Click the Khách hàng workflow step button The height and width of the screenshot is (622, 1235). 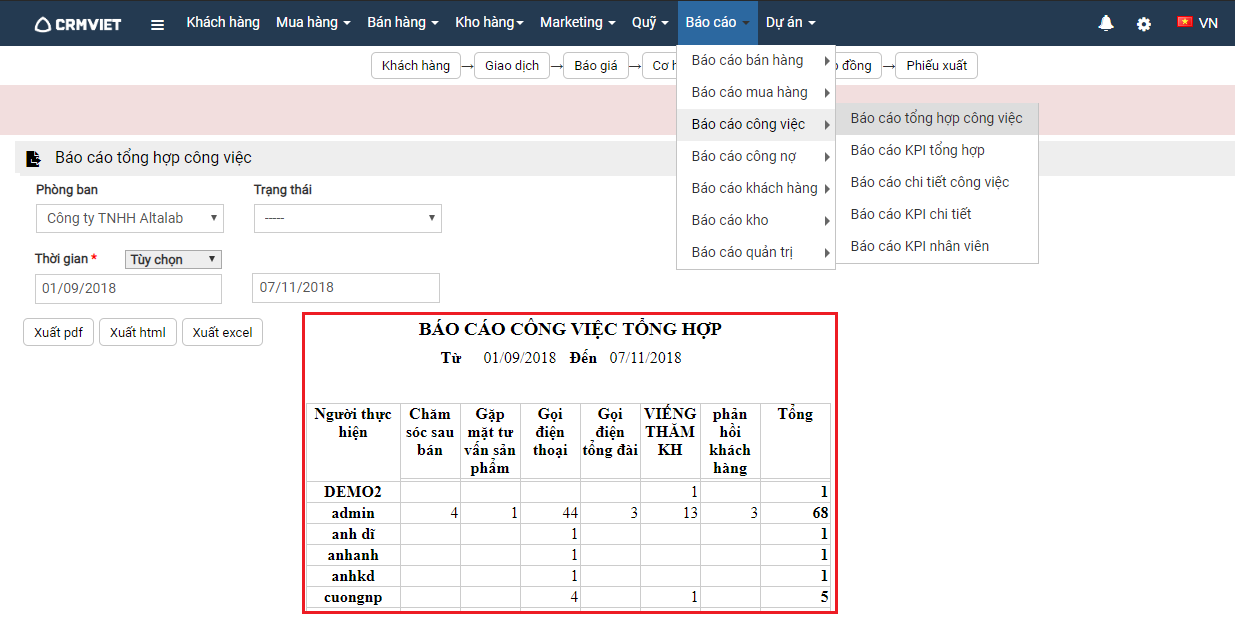coord(416,66)
